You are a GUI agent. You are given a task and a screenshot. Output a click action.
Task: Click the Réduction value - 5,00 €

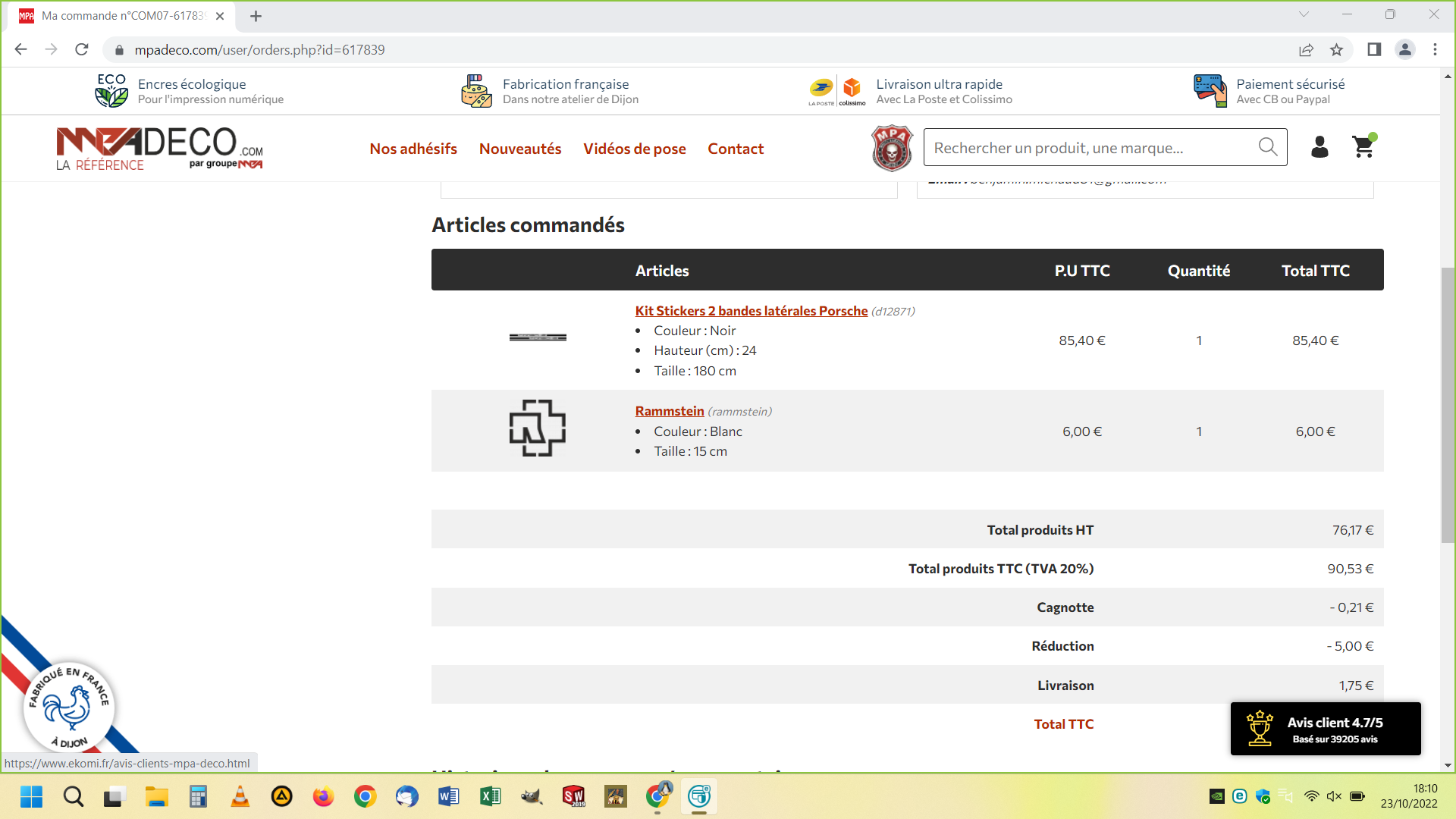tap(1350, 646)
